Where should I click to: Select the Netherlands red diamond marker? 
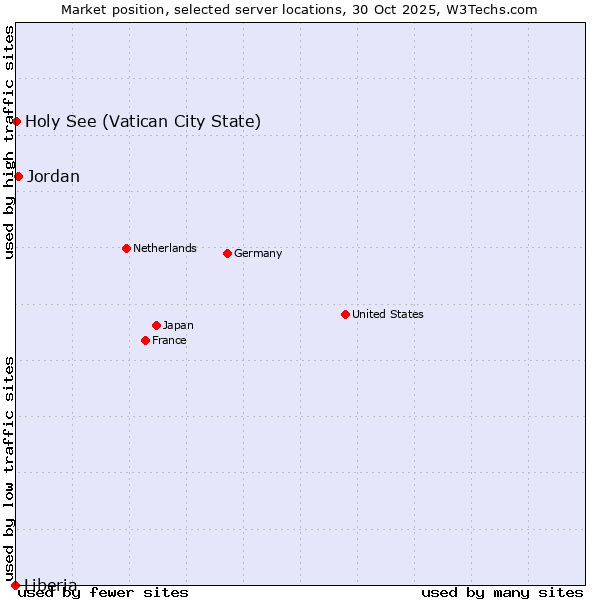126,248
